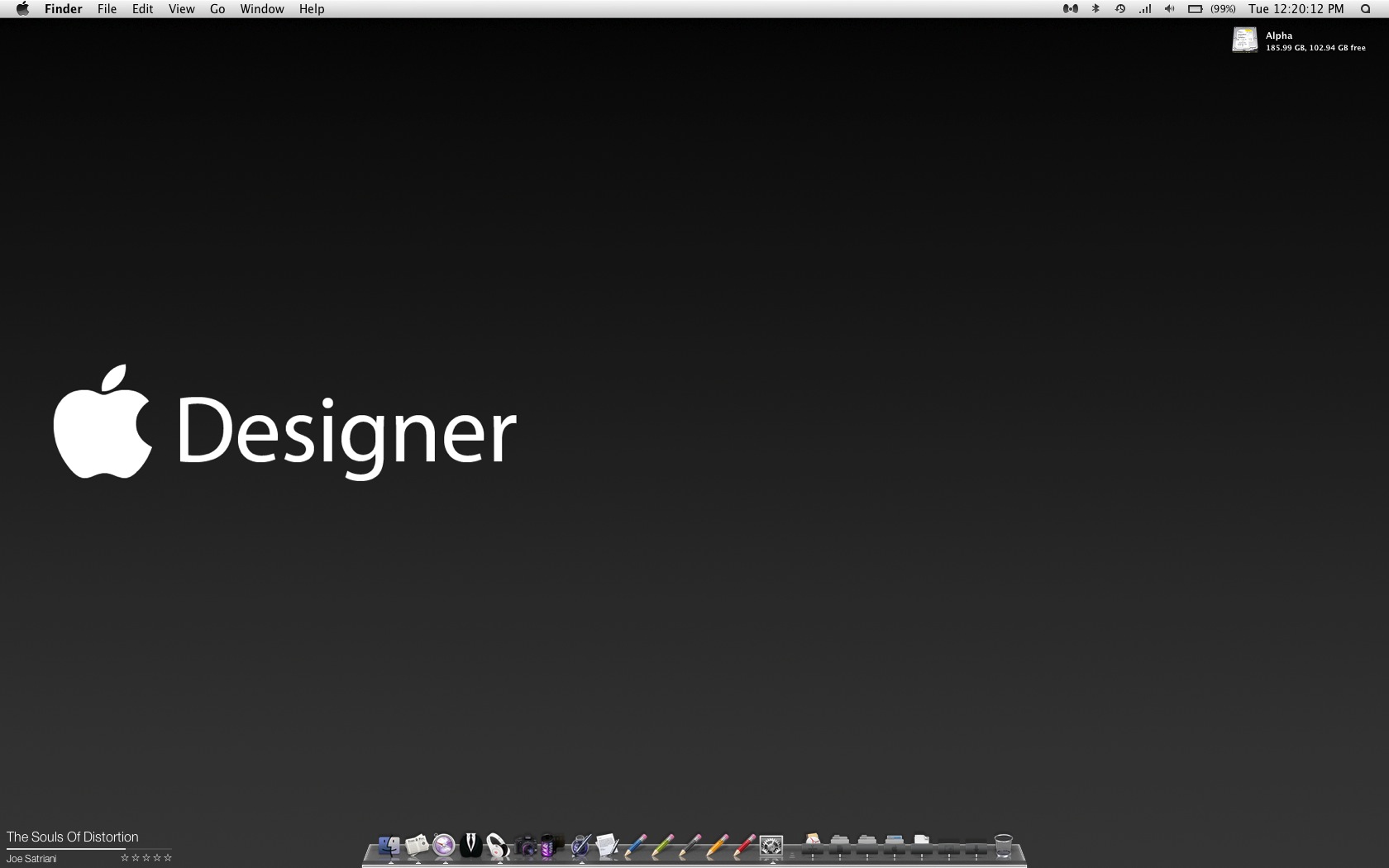Open System Preferences gear in Dock
The height and width of the screenshot is (868, 1389).
pos(771,846)
